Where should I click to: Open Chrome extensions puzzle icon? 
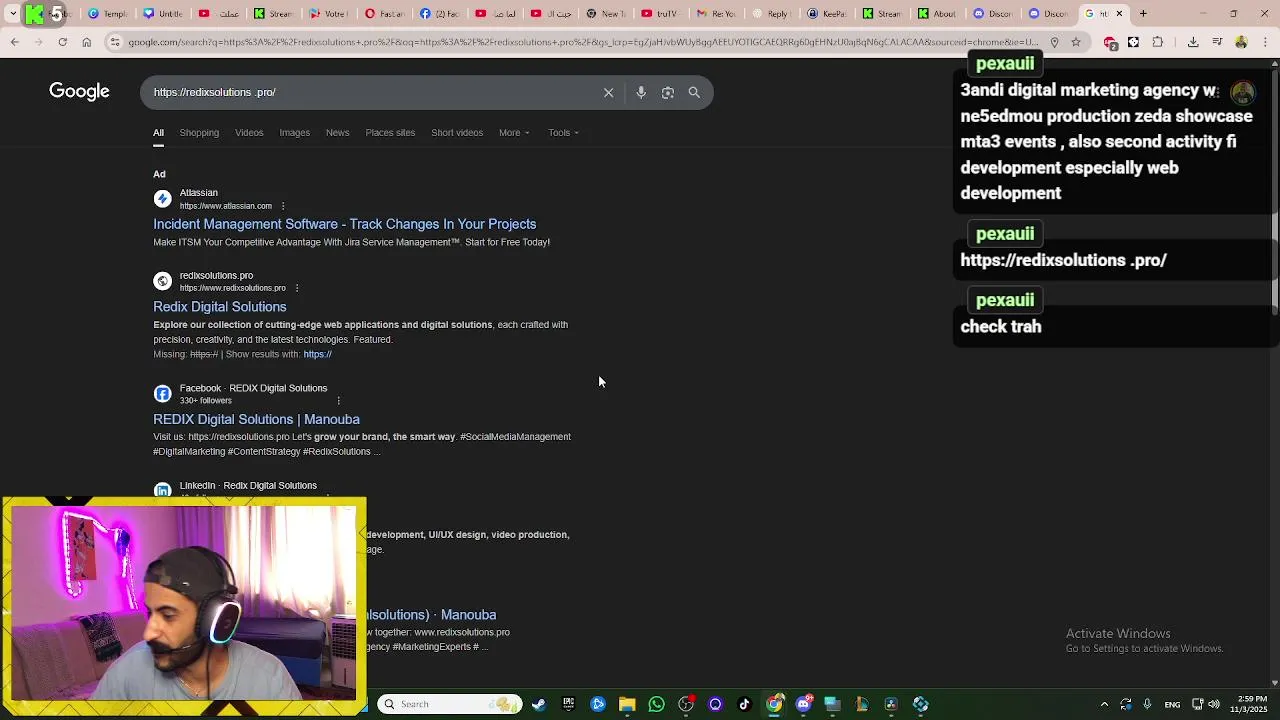click(x=1158, y=42)
